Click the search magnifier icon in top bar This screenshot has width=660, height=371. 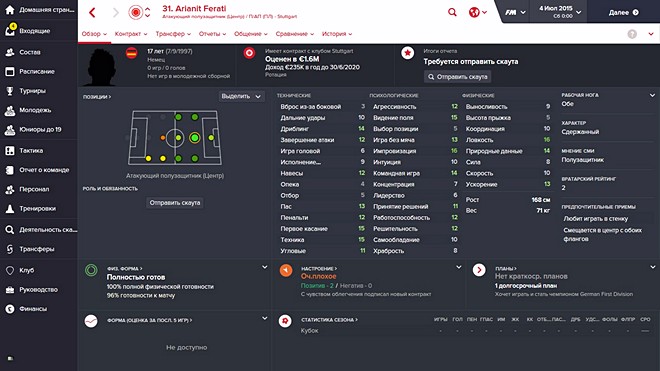(x=452, y=12)
